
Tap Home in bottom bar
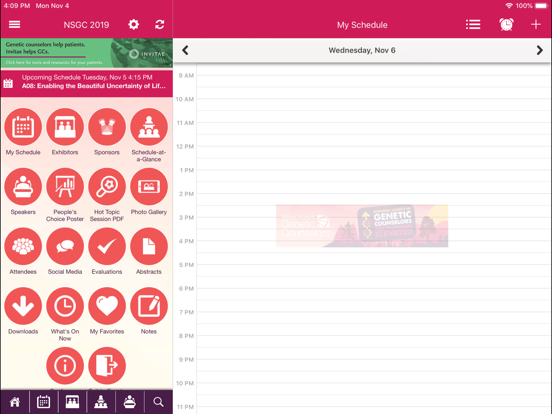(x=15, y=402)
